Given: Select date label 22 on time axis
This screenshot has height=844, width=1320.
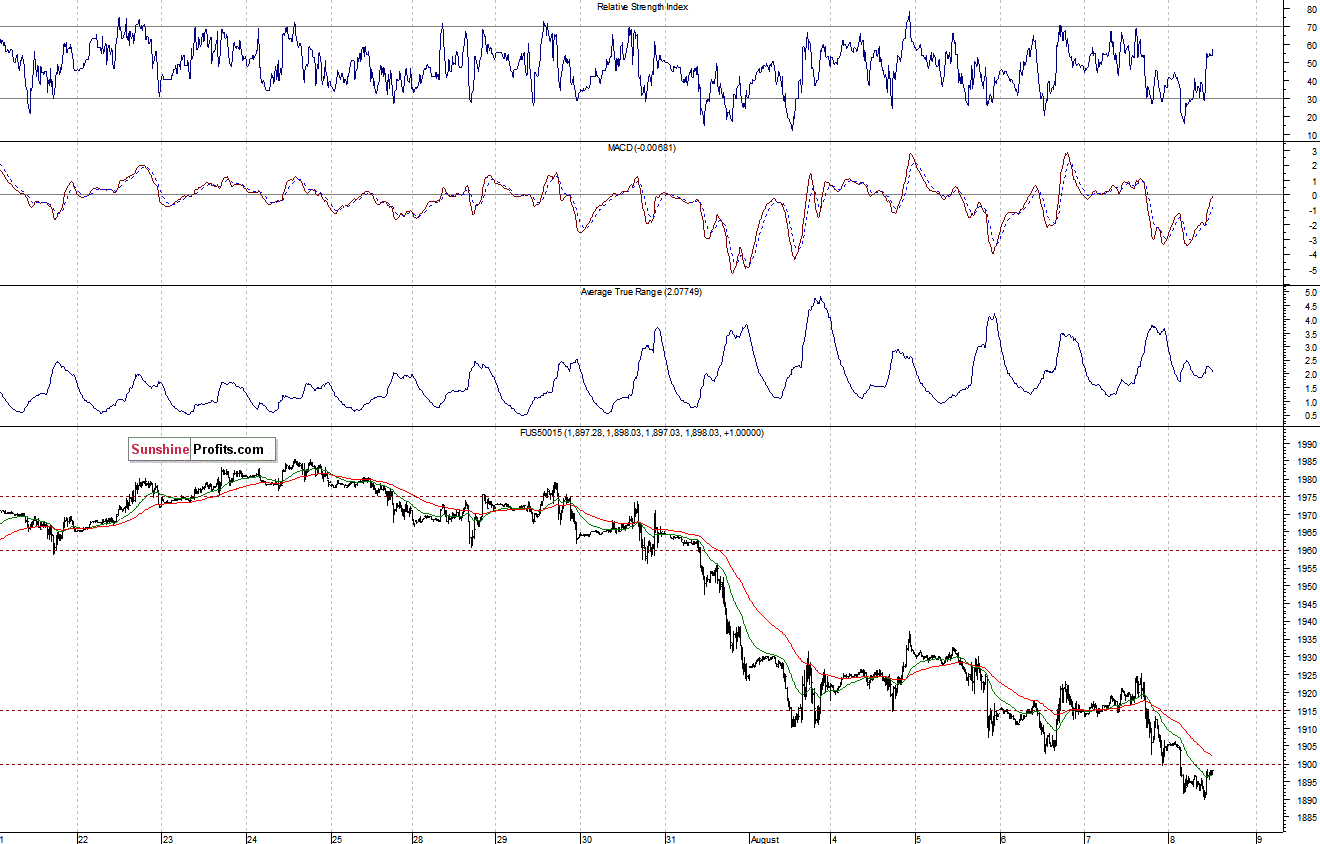Looking at the screenshot, I should pyautogui.click(x=84, y=839).
